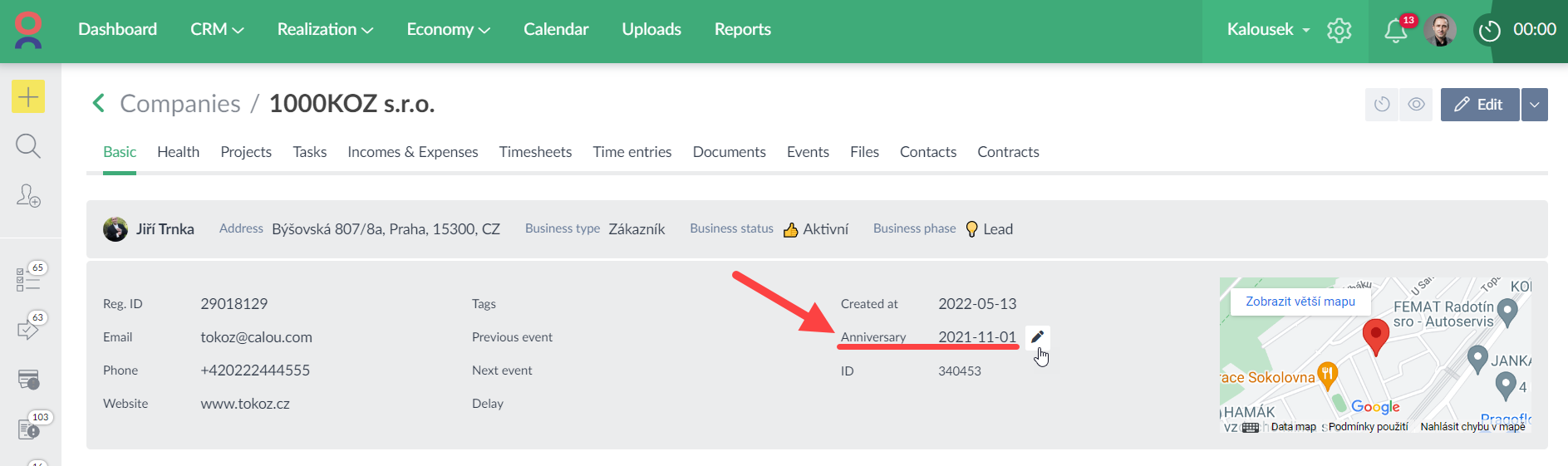Click Zobrazit větší mapu on the map
Image resolution: width=1568 pixels, height=466 pixels.
pos(1300,302)
